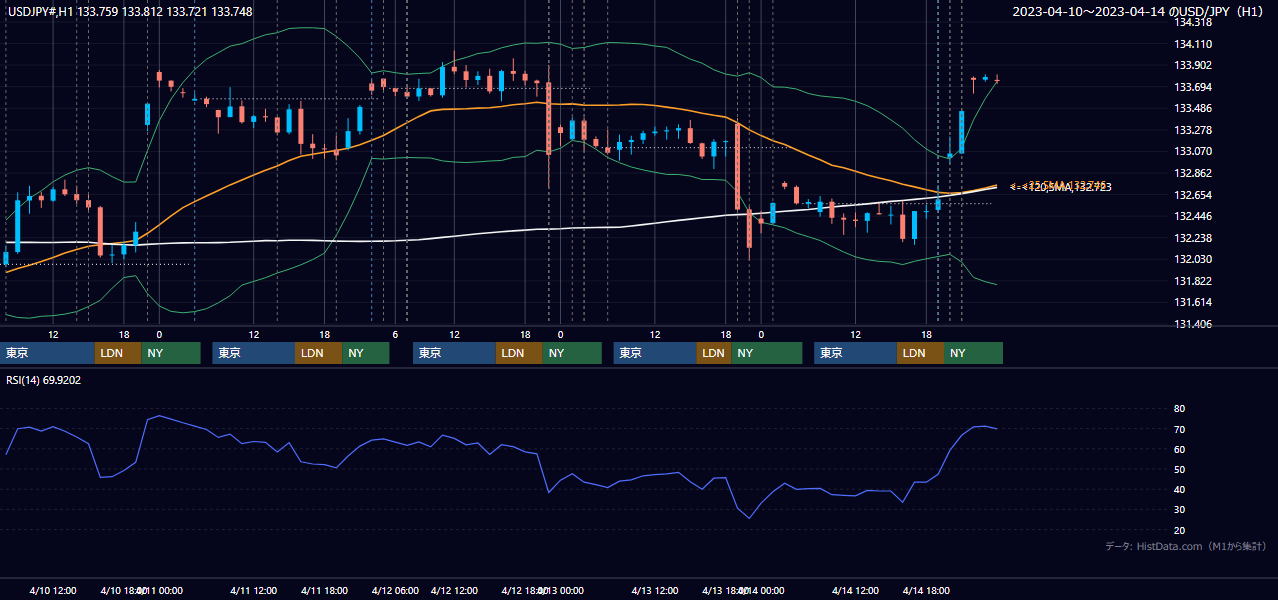Click the 4/12 12:00 time axis label
The height and width of the screenshot is (600, 1278).
pyautogui.click(x=454, y=591)
